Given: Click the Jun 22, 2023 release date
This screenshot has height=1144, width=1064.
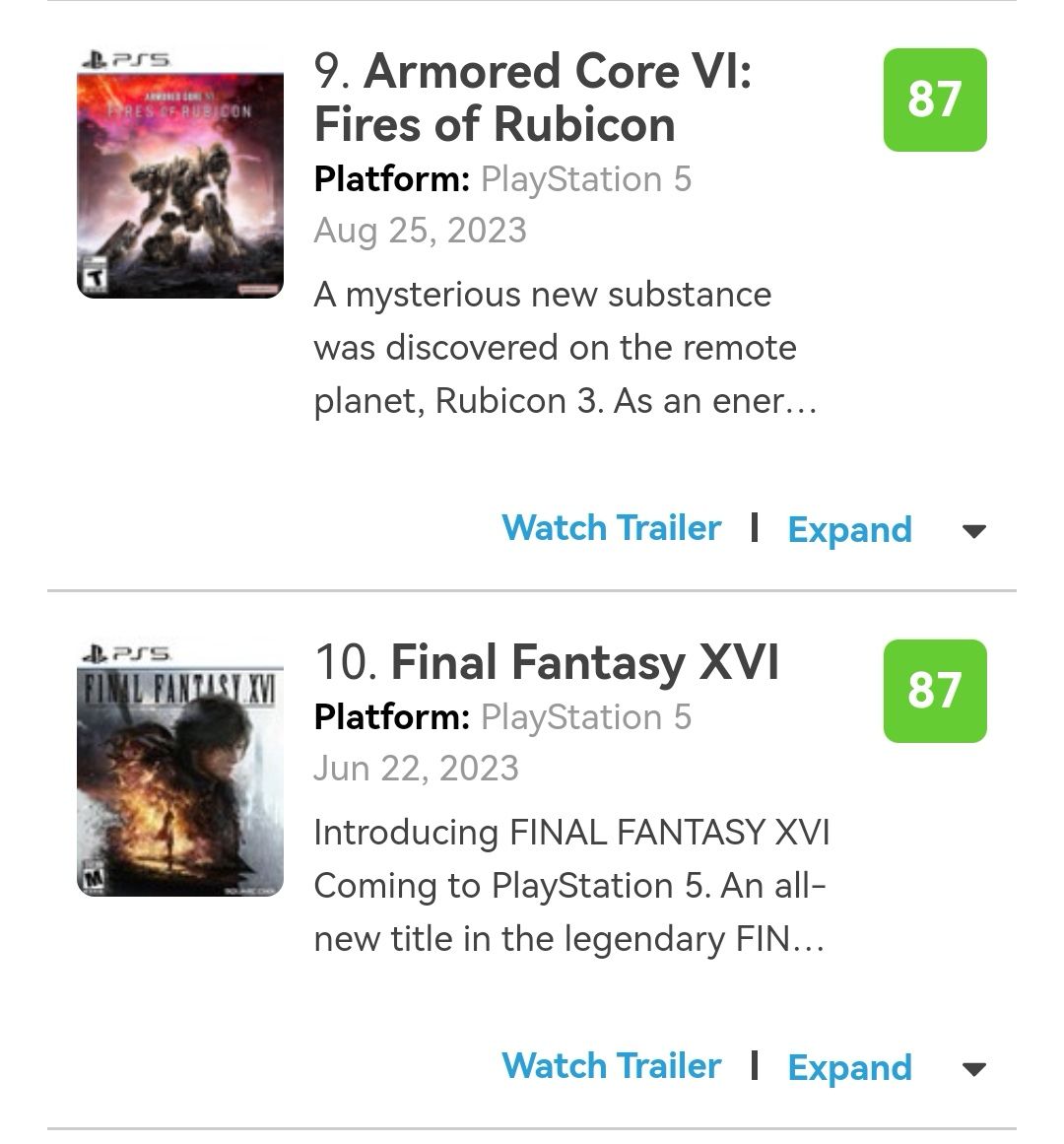Looking at the screenshot, I should 416,769.
